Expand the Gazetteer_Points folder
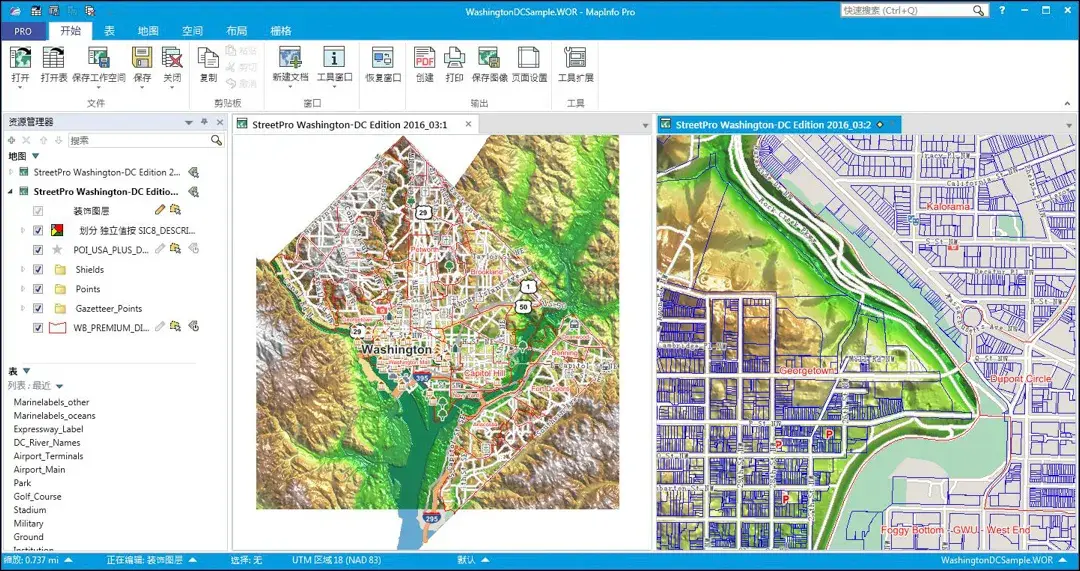Viewport: 1080px width, 571px height. 23,308
